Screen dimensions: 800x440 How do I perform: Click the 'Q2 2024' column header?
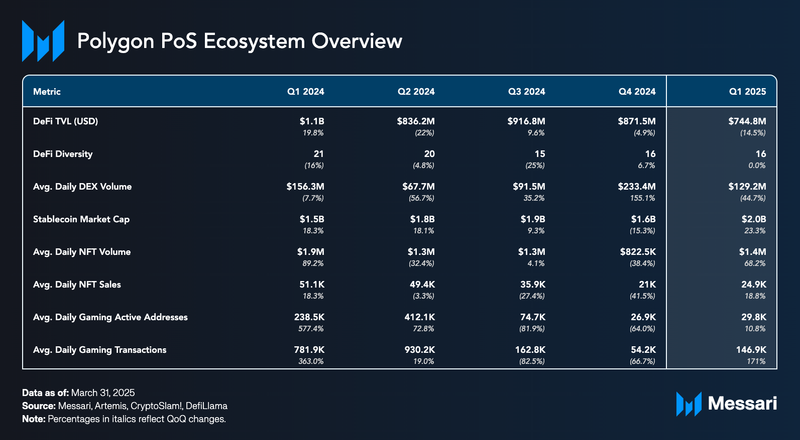pyautogui.click(x=416, y=92)
